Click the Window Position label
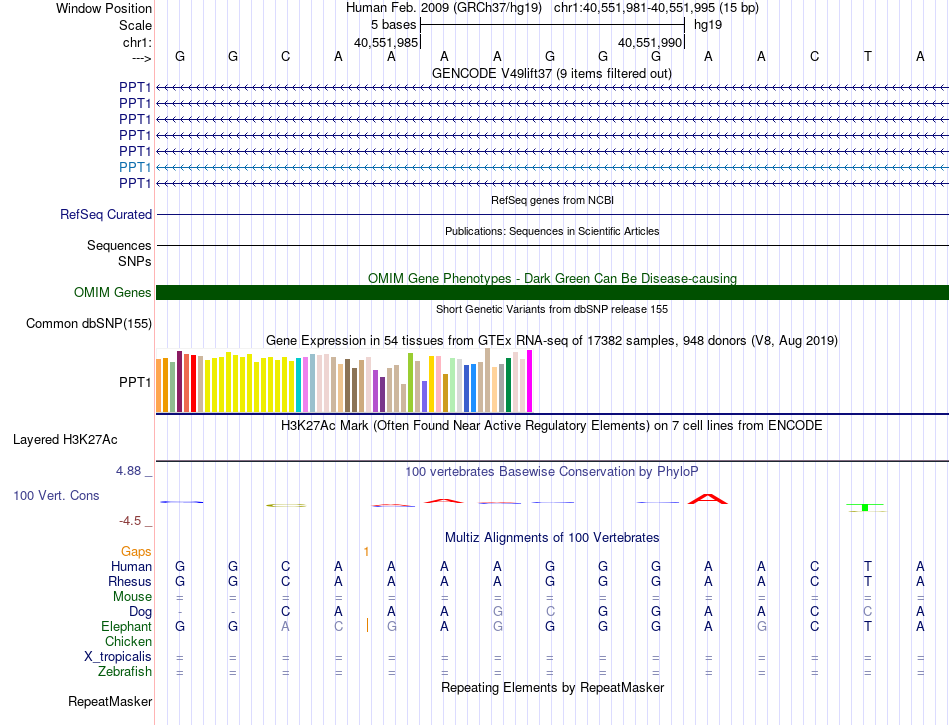Screen dimensions: 950x725 point(104,8)
